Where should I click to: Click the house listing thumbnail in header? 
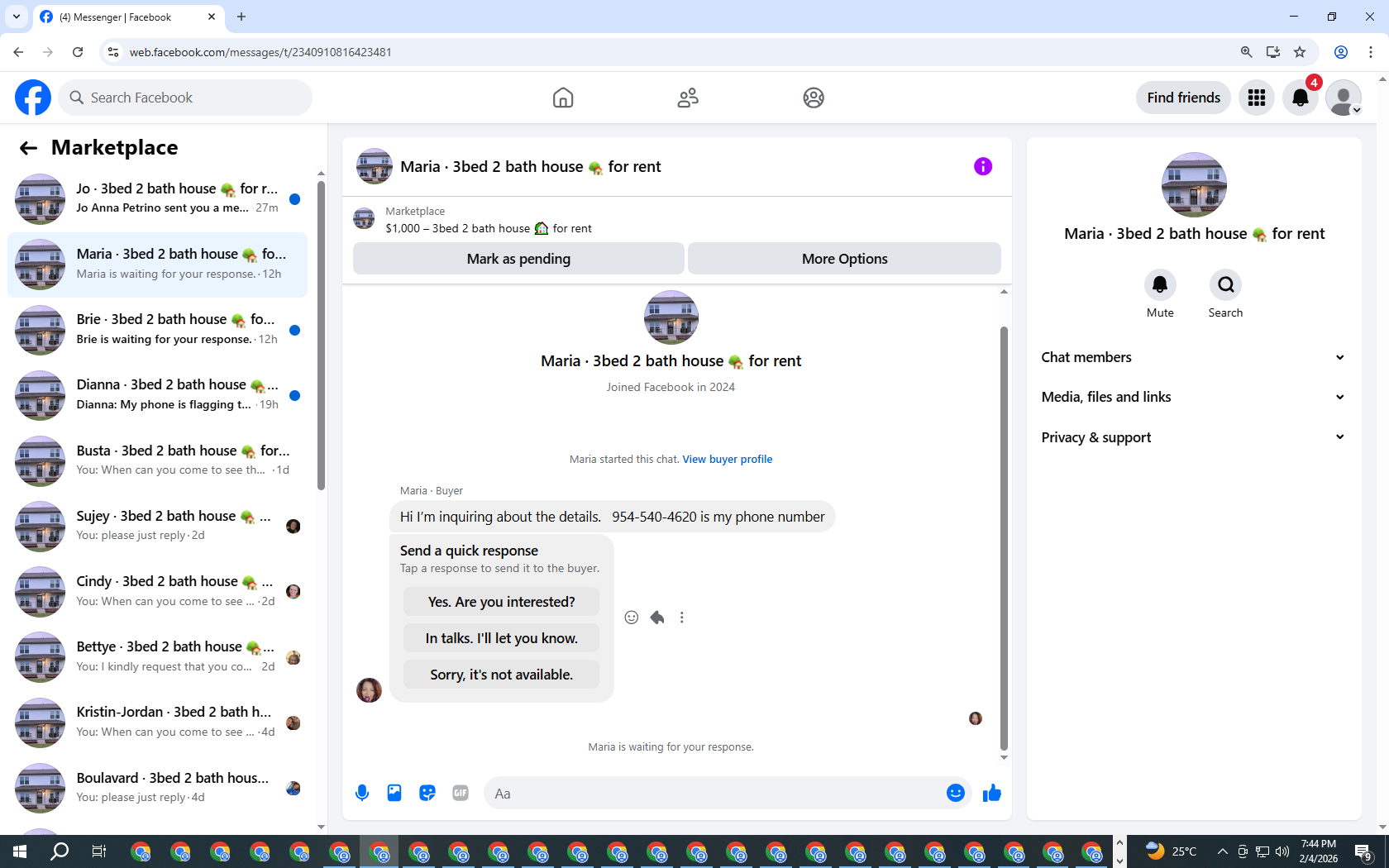pyautogui.click(x=375, y=166)
